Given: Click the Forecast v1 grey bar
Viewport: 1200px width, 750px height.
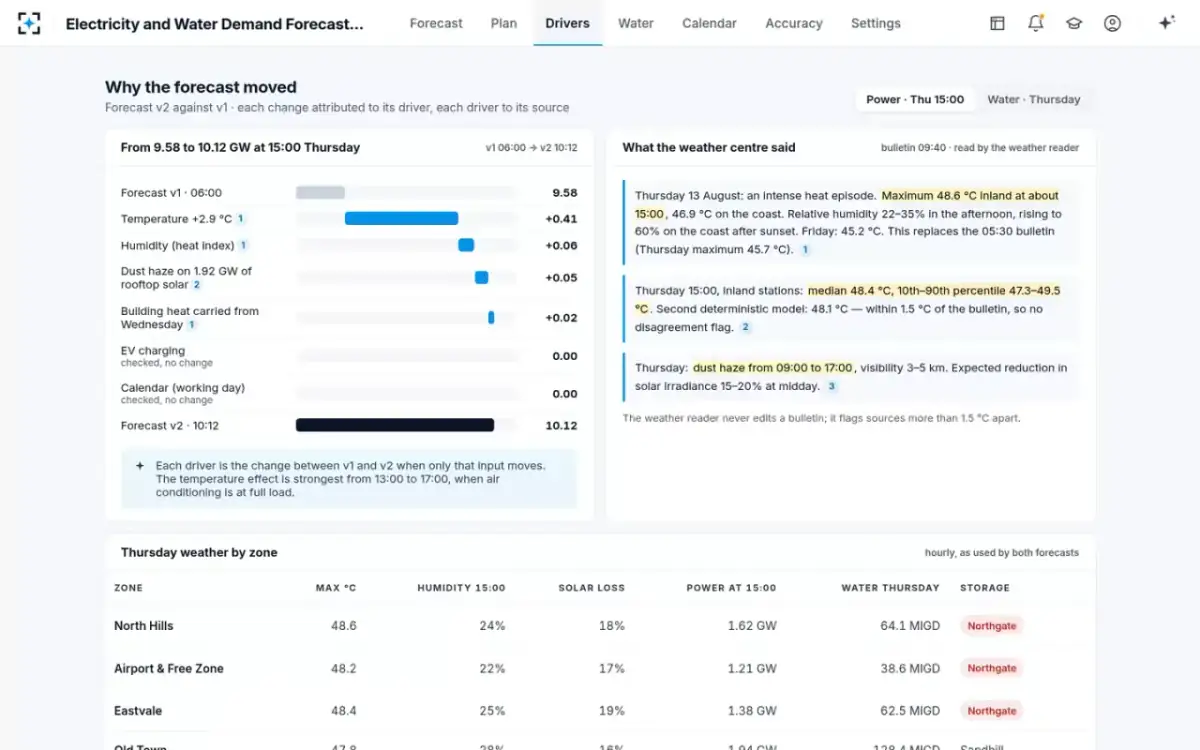Looking at the screenshot, I should coord(320,192).
